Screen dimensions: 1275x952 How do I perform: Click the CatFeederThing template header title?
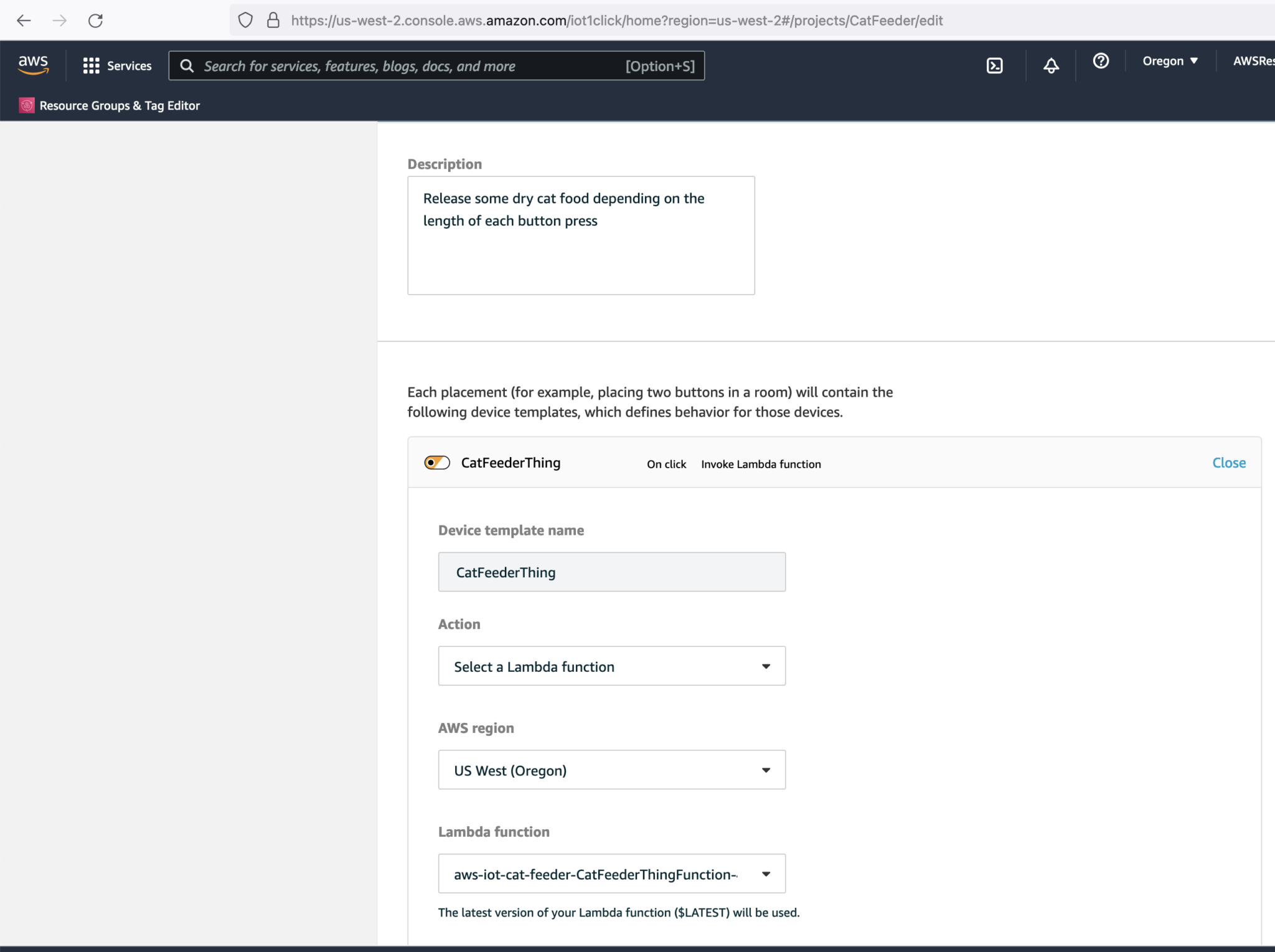pos(510,463)
